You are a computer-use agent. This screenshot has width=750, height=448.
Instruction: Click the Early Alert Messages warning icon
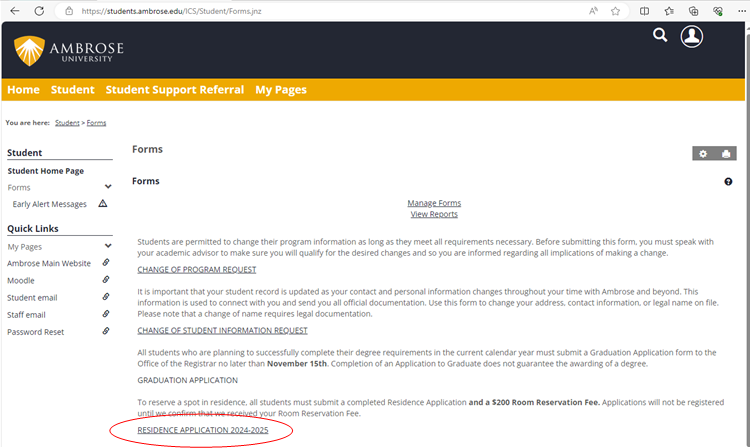(102, 204)
